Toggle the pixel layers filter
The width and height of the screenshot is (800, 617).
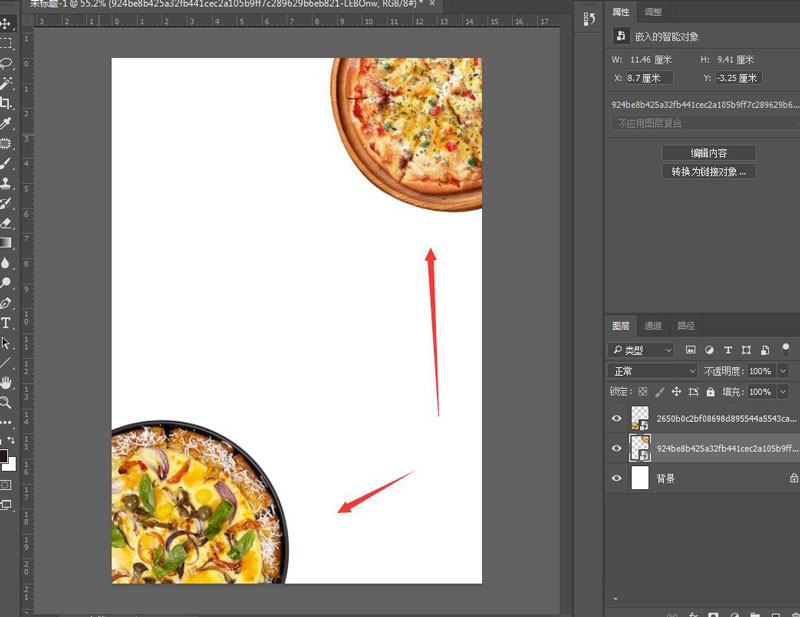[x=690, y=350]
